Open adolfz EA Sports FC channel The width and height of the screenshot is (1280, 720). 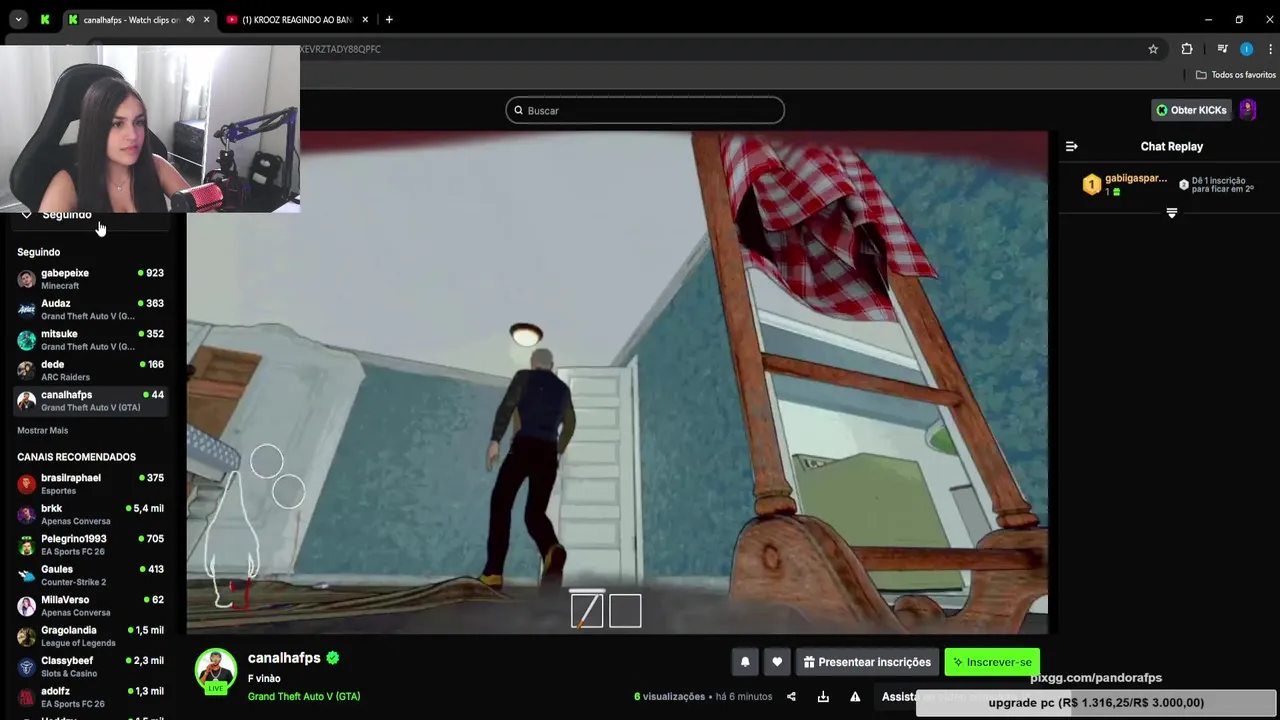[90, 697]
